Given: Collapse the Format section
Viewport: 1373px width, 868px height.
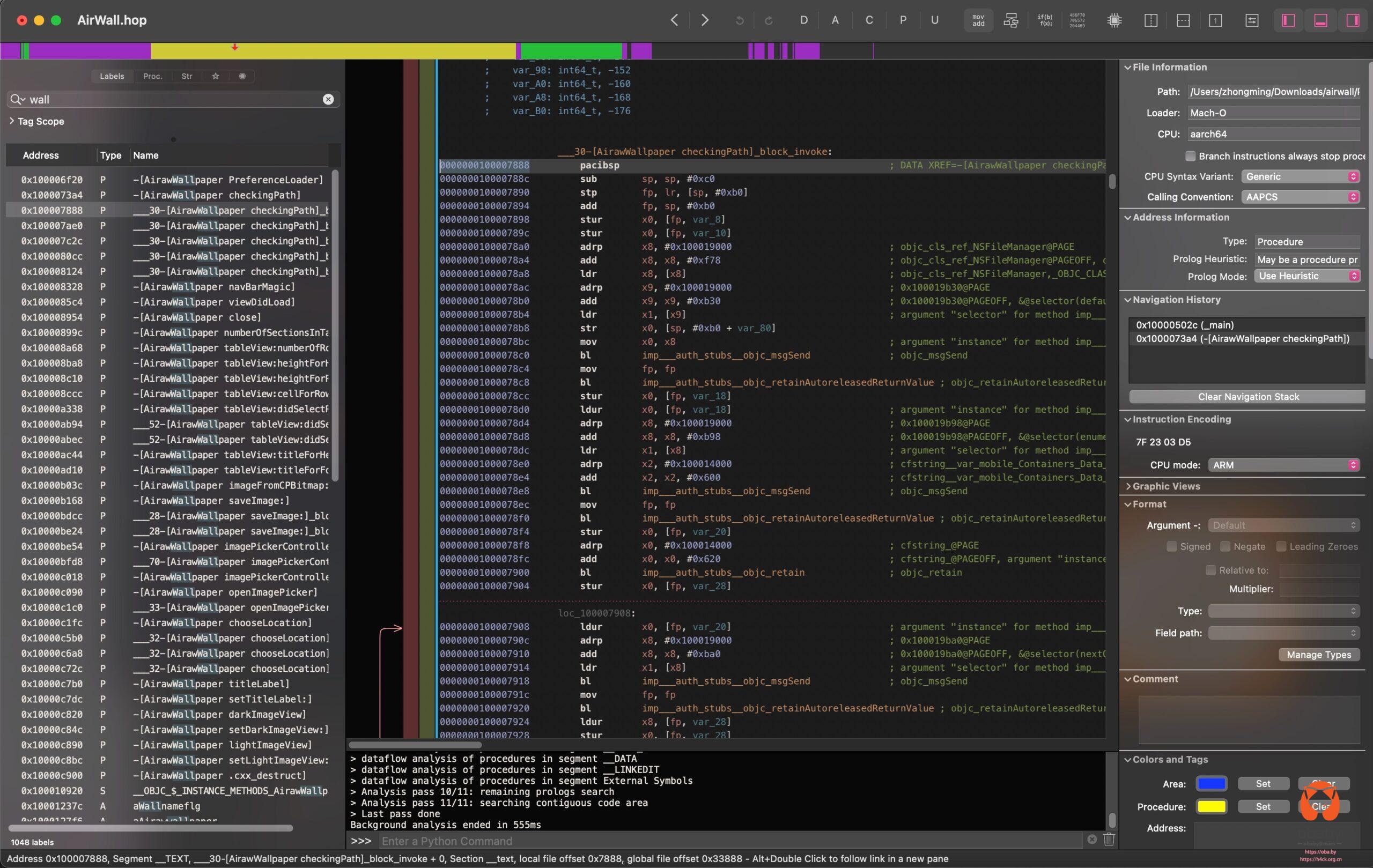Looking at the screenshot, I should coord(1127,504).
